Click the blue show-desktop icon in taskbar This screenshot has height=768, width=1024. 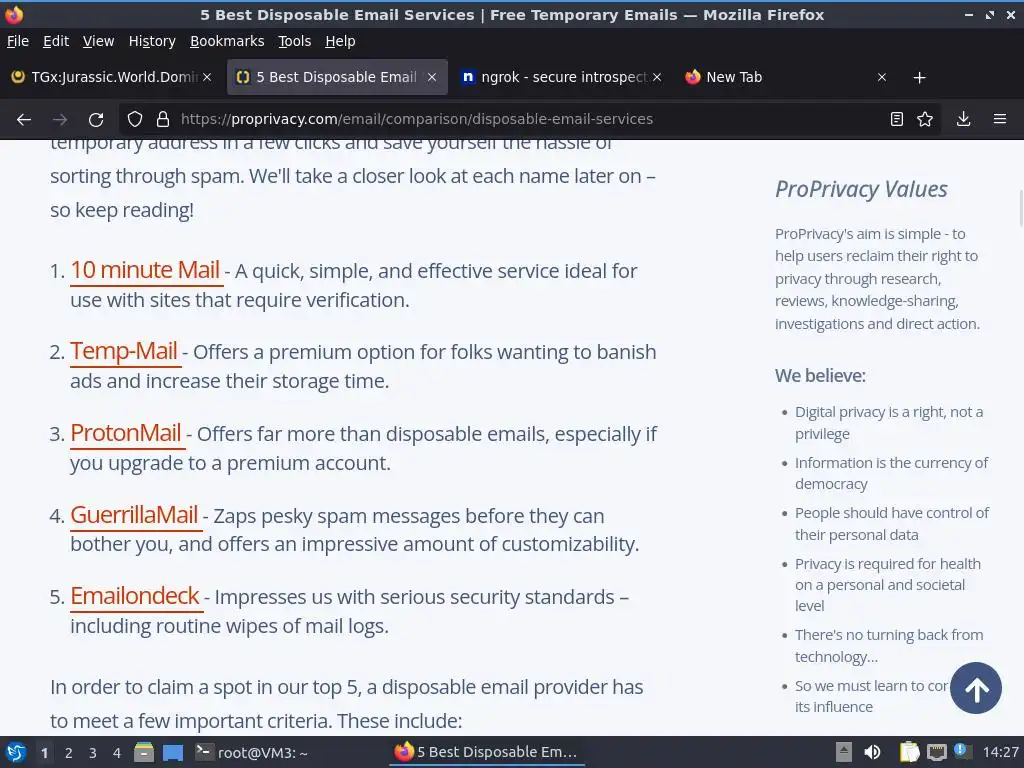tap(172, 752)
